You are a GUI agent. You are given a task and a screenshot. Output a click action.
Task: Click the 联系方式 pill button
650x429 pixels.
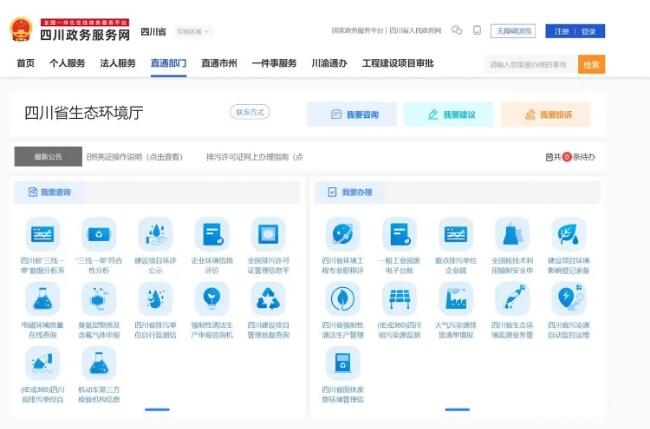point(250,112)
